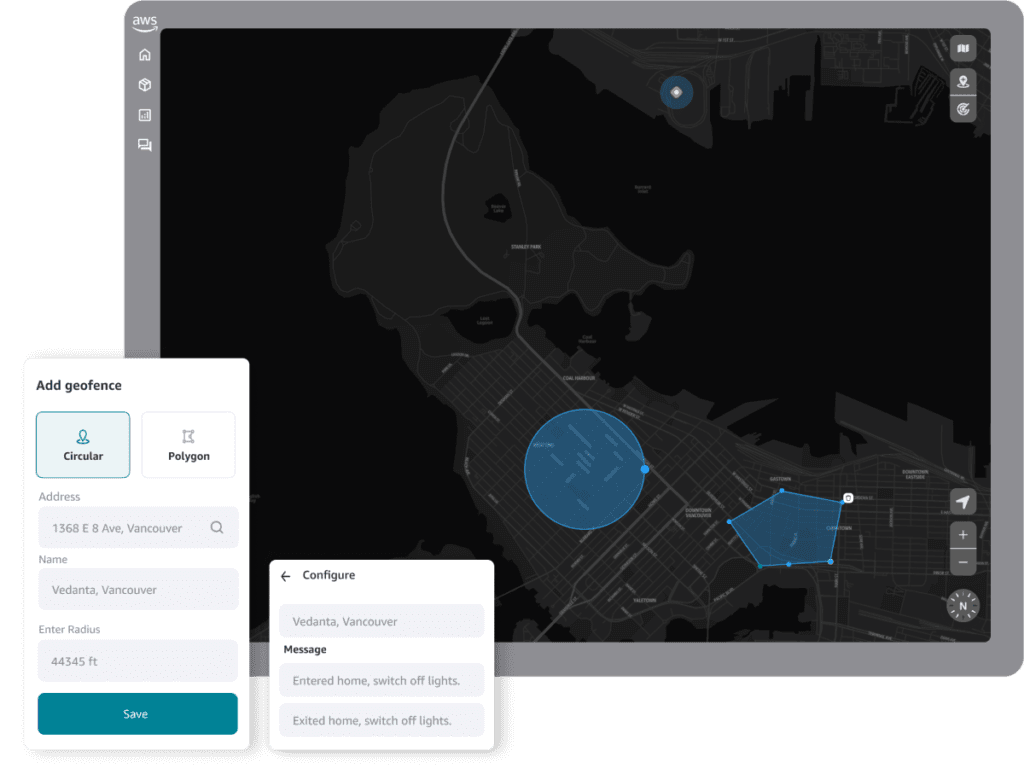Select the add-location pin tool on the map
This screenshot has width=1024, height=768.
point(961,82)
